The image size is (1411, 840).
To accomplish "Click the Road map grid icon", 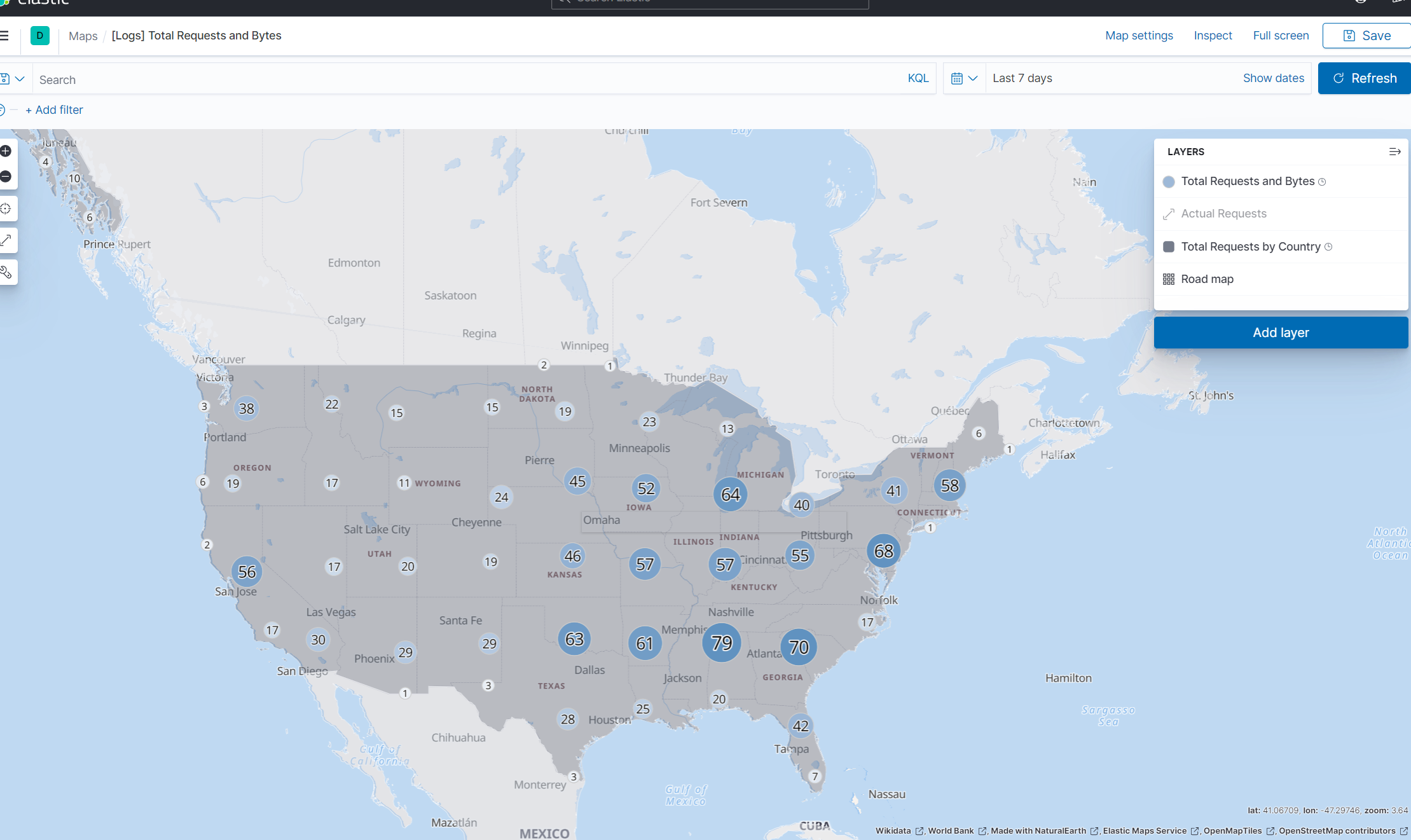I will pos(1169,279).
